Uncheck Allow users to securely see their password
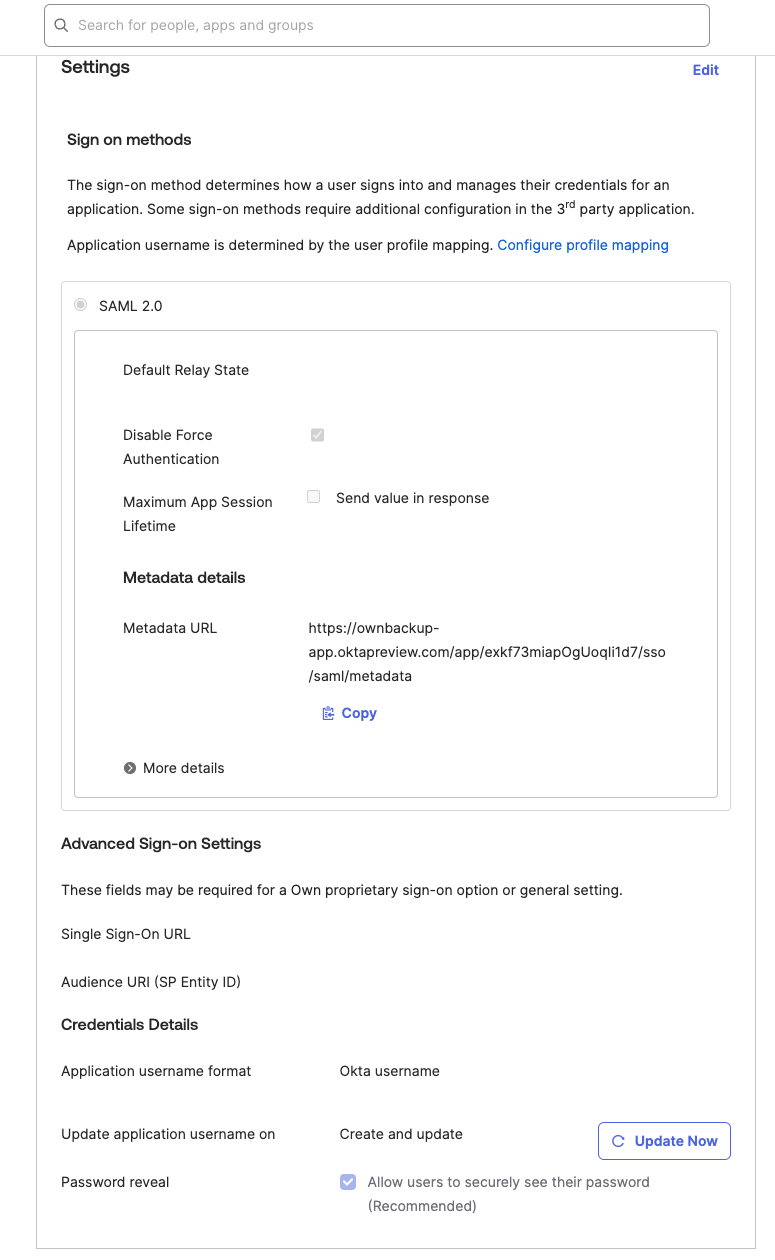775x1260 pixels. click(x=347, y=1181)
